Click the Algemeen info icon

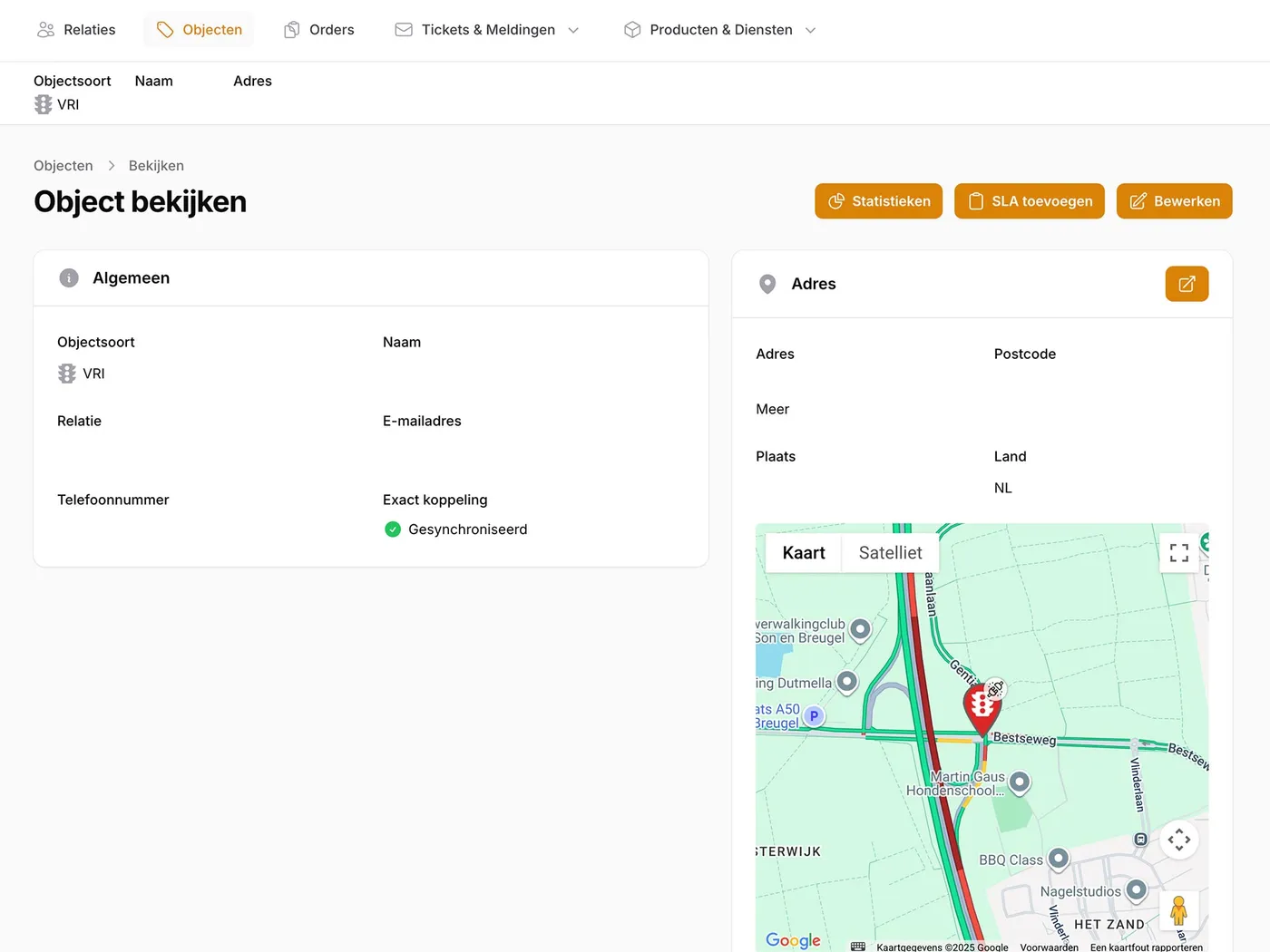[x=69, y=278]
